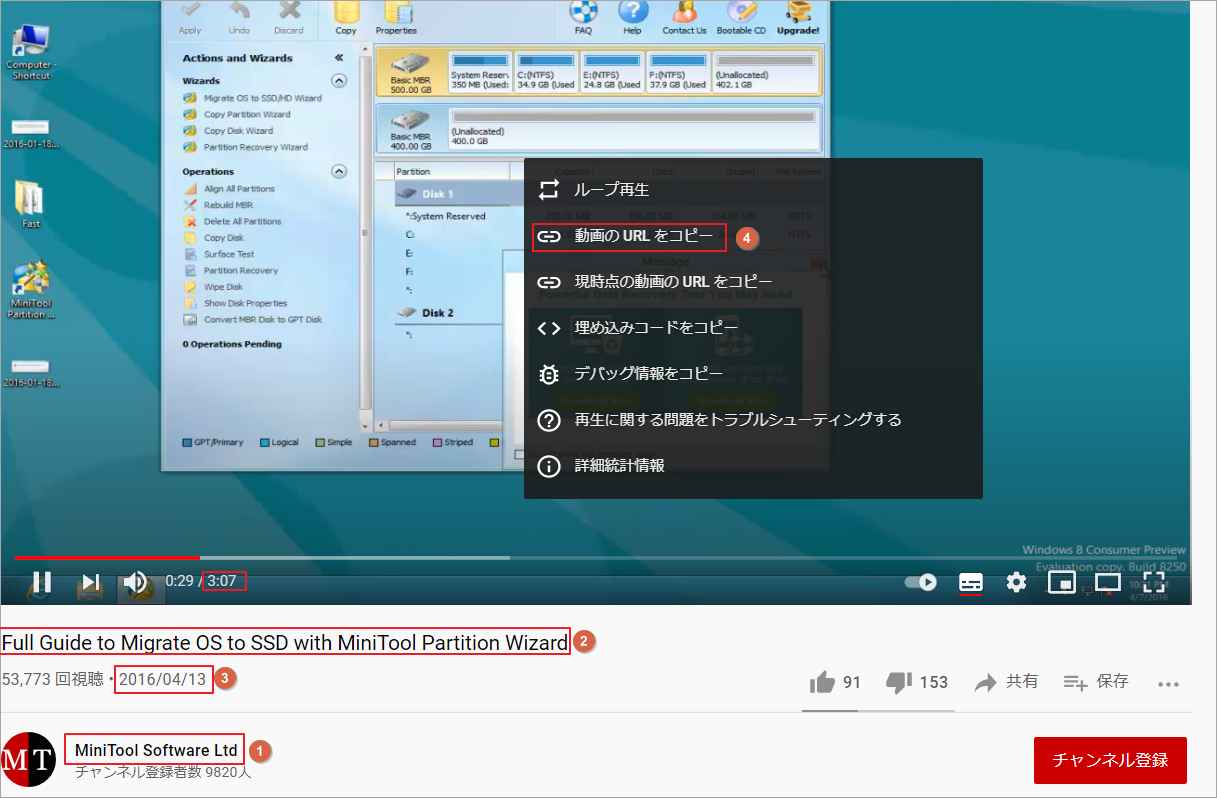Open MiniTool Partition desktop icon
Screen dimensions: 1217x798
pos(30,290)
